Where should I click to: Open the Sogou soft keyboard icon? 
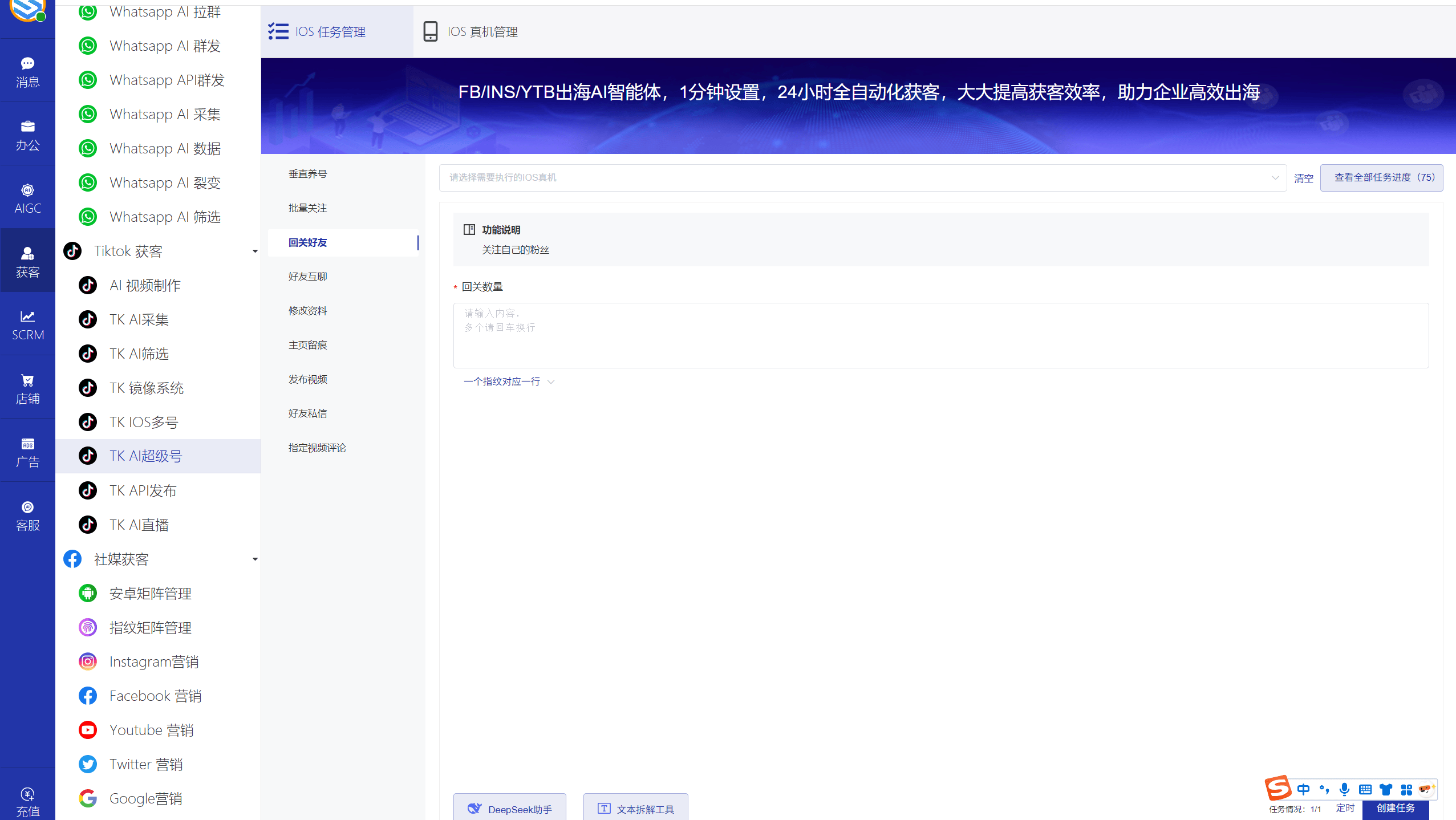[x=1365, y=789]
